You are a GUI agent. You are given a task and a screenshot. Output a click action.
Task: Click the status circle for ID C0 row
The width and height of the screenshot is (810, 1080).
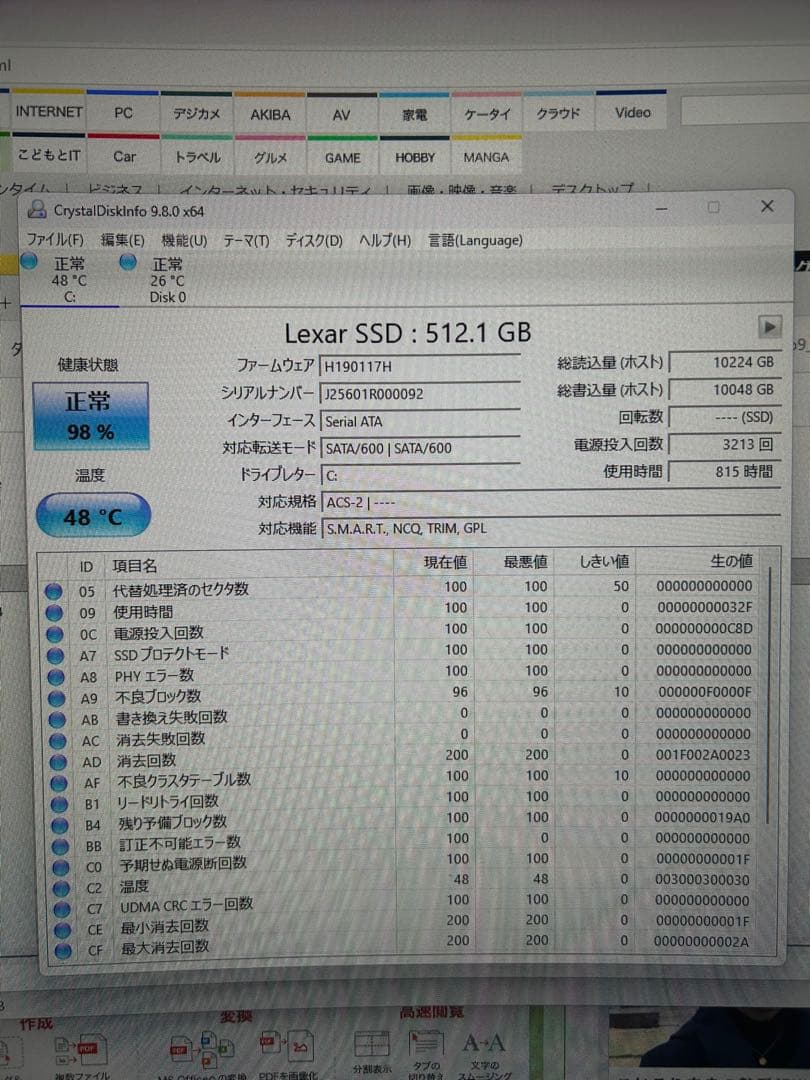[61, 866]
